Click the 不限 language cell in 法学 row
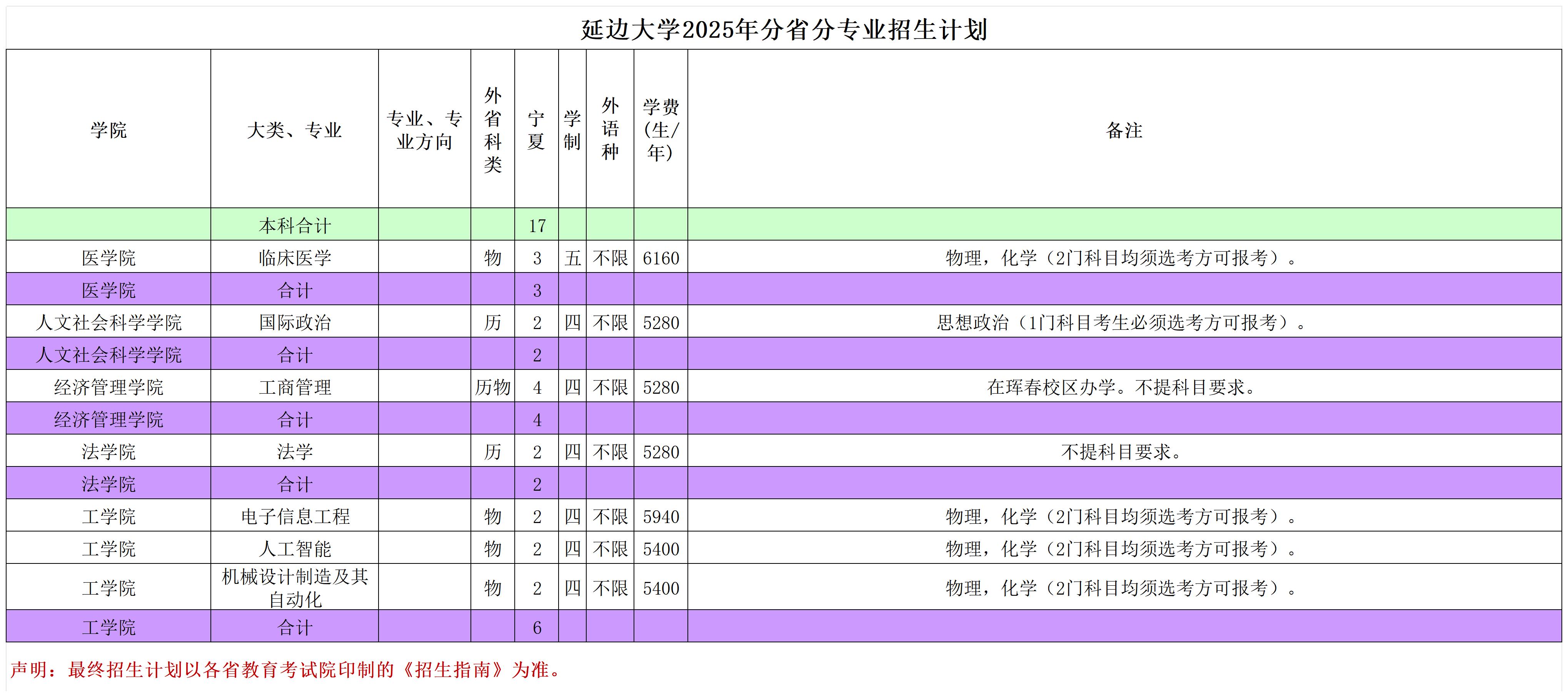Image resolution: width=1568 pixels, height=697 pixels. (610, 450)
